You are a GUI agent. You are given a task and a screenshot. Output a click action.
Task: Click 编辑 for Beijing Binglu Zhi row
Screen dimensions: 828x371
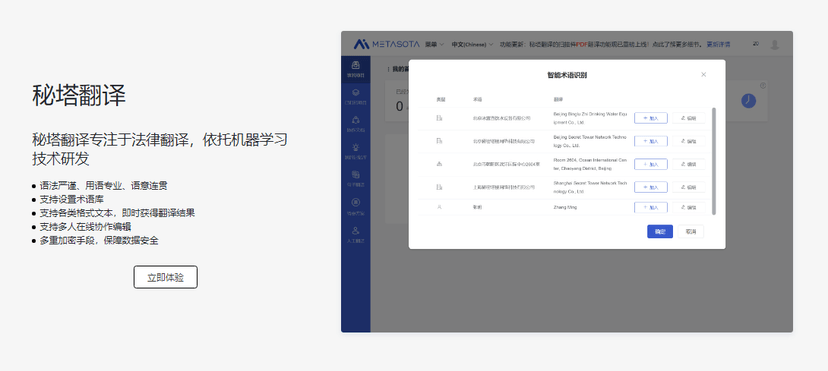click(689, 118)
